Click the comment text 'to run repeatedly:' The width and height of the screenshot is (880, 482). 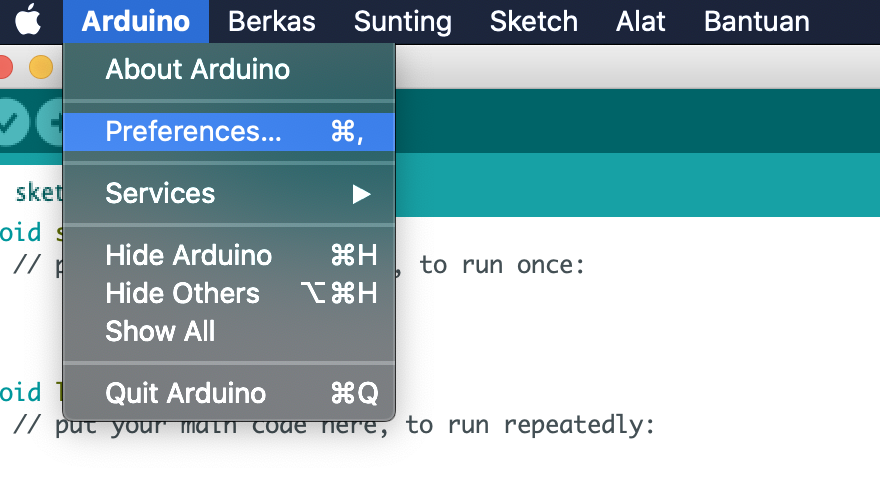click(530, 425)
